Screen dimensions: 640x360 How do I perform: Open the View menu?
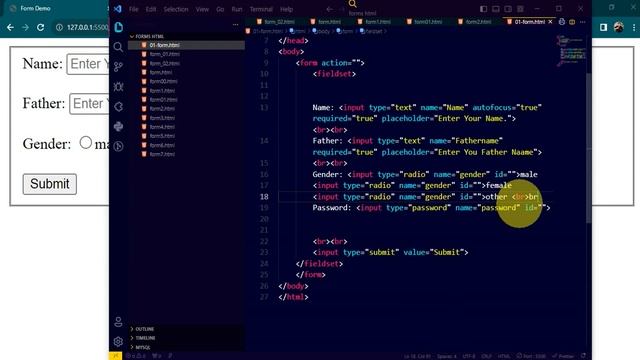coord(202,9)
